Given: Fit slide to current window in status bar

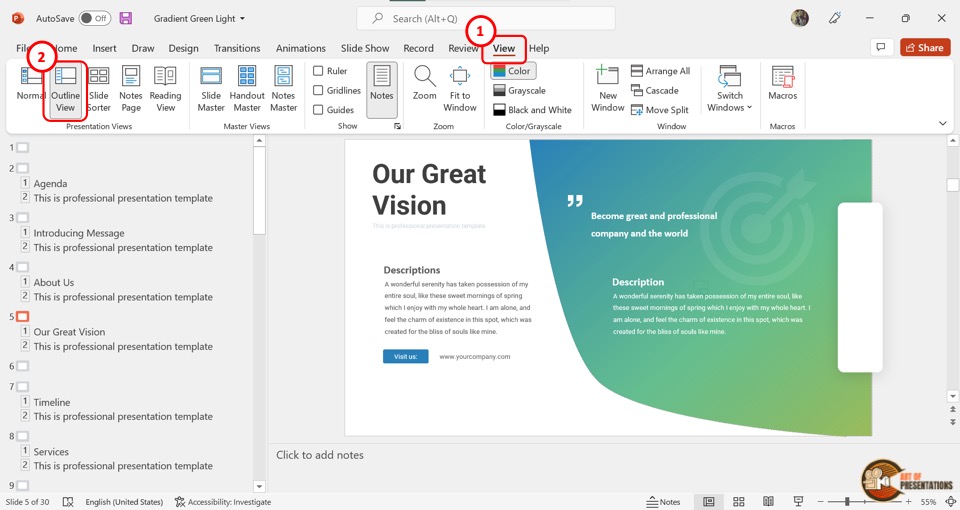Looking at the screenshot, I should (x=951, y=501).
